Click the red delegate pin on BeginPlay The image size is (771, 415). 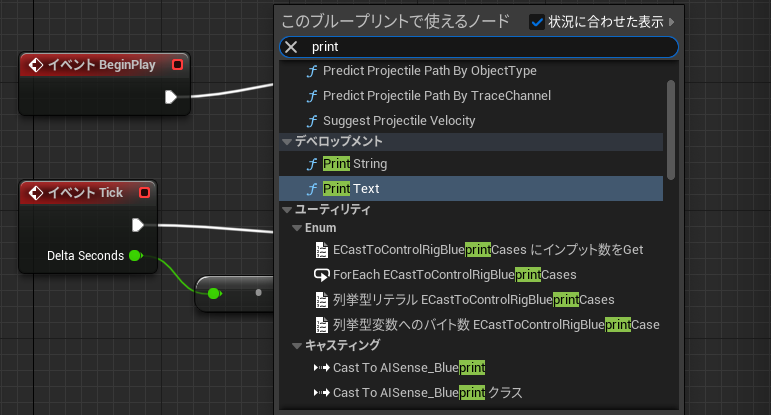[x=177, y=65]
